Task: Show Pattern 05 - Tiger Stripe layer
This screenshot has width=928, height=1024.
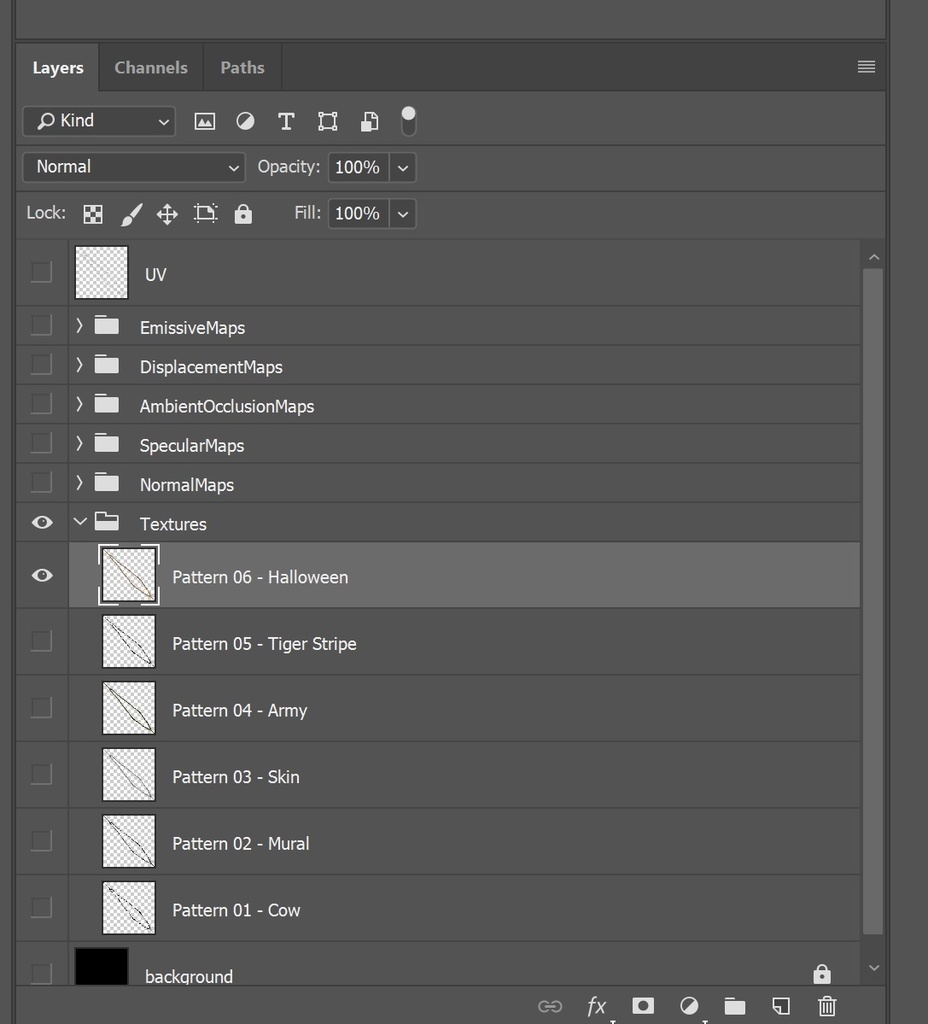Action: click(41, 641)
